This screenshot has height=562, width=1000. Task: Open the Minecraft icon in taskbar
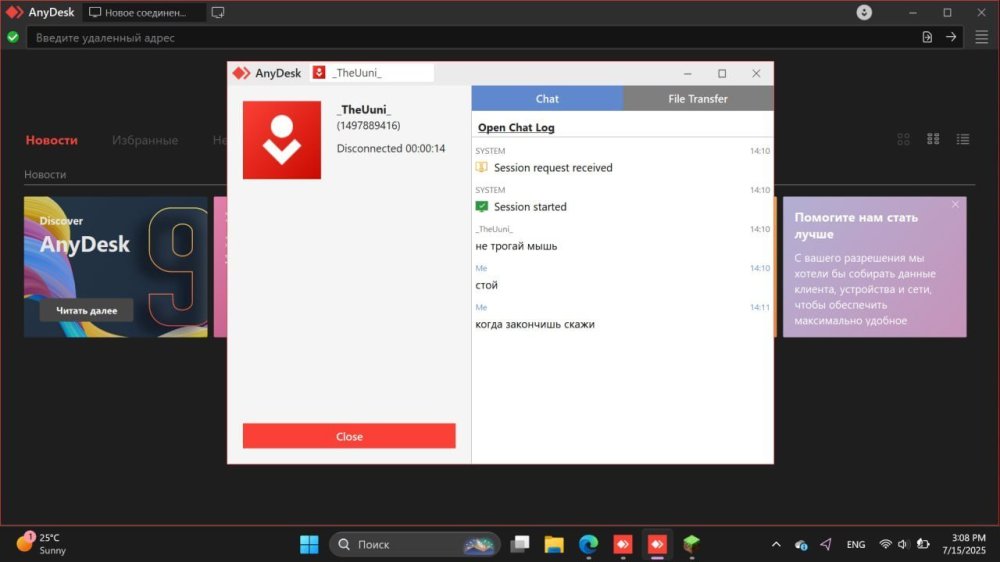point(691,544)
